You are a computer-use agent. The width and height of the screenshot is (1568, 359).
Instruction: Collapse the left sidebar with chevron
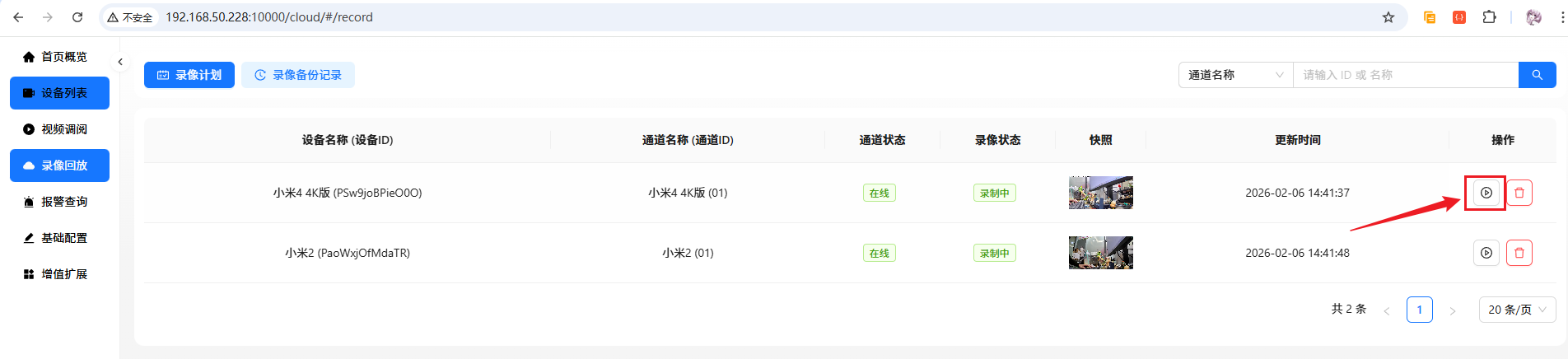(x=120, y=62)
